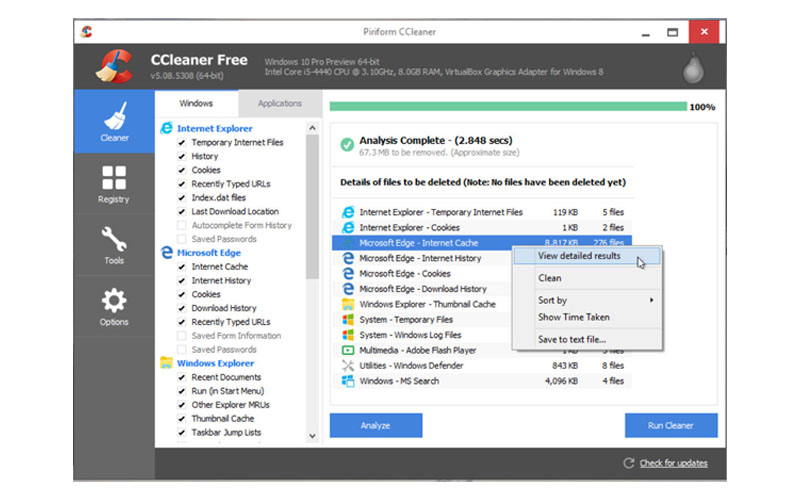Open the Options gear section
This screenshot has height=500, width=800.
114,307
